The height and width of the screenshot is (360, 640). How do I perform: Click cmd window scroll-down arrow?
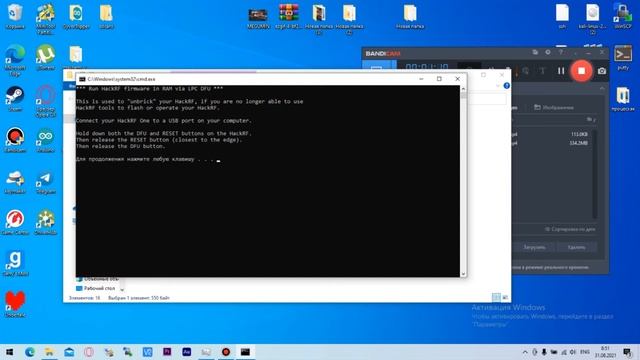click(x=463, y=274)
